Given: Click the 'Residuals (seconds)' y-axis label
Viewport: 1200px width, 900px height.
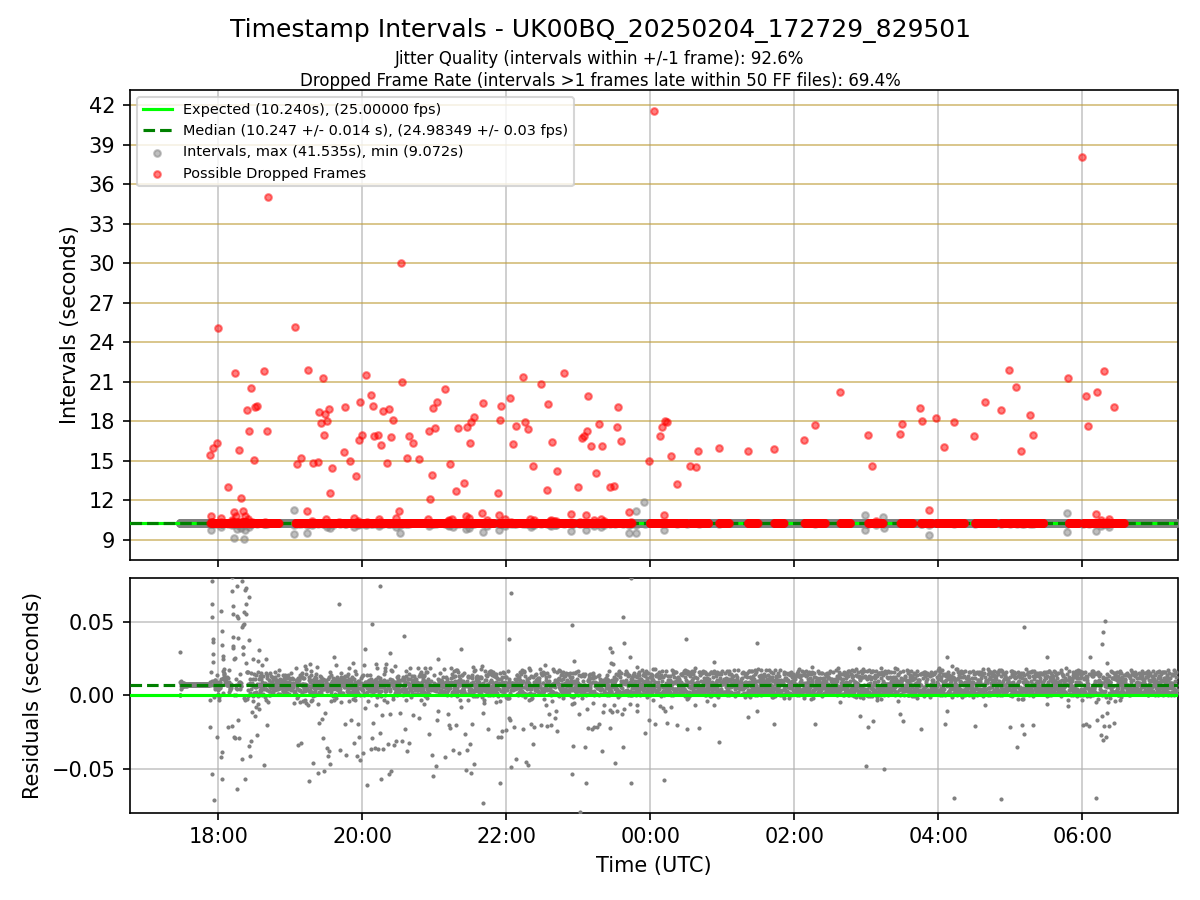Looking at the screenshot, I should pyautogui.click(x=32, y=696).
